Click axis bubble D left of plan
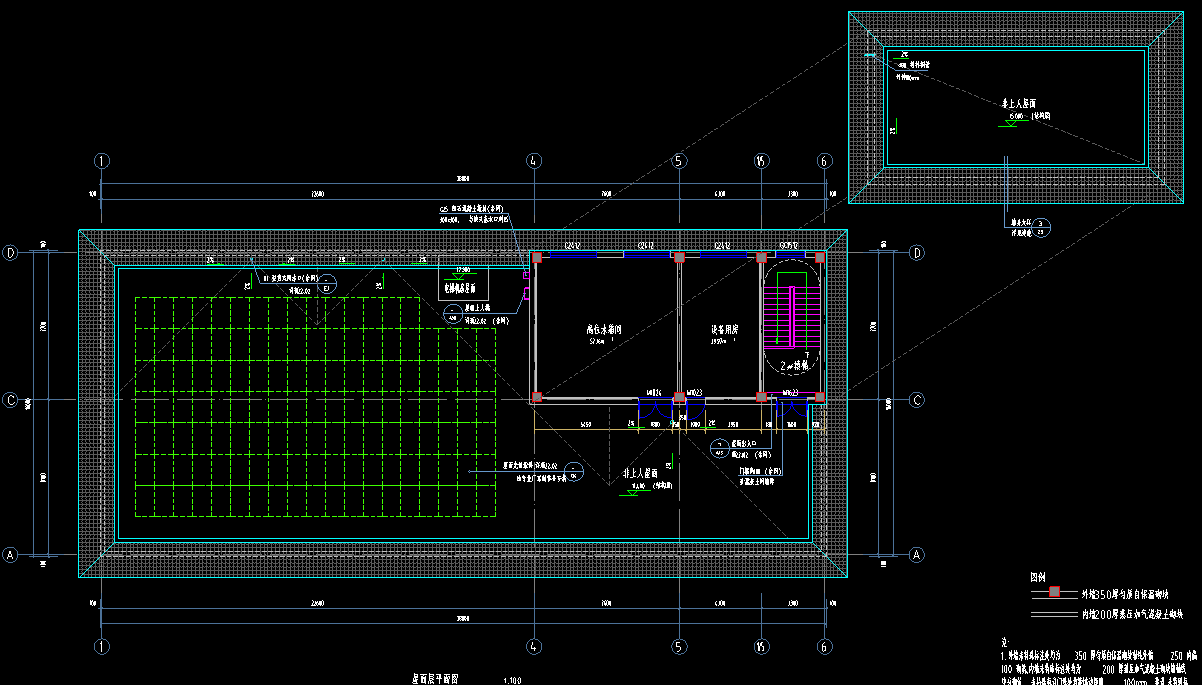This screenshot has height=685, width=1202. [11, 253]
